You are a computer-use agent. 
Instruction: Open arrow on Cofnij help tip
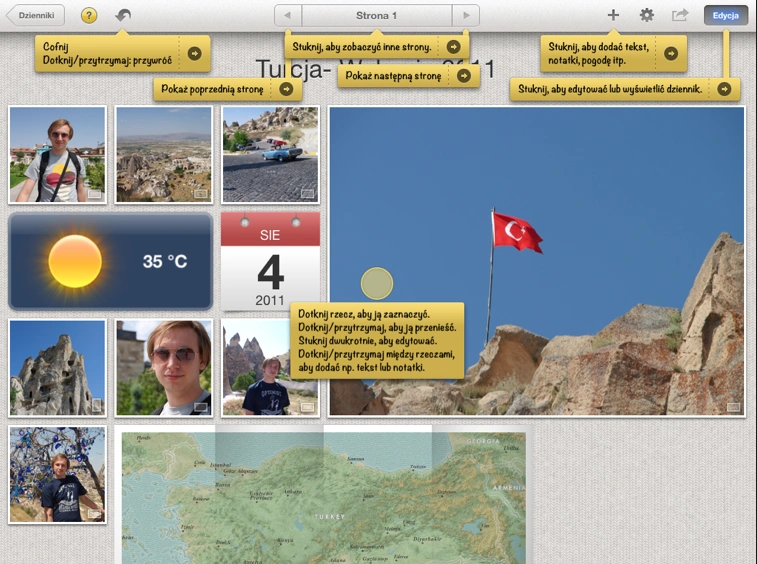(x=195, y=53)
